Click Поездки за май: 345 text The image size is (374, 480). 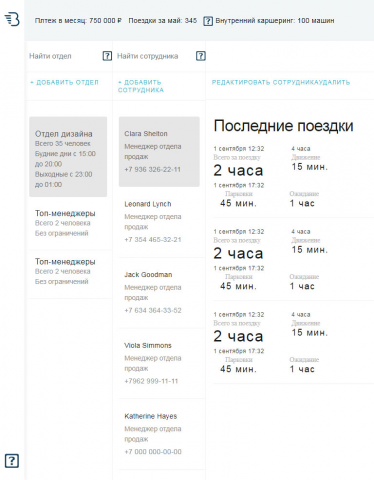(x=163, y=21)
